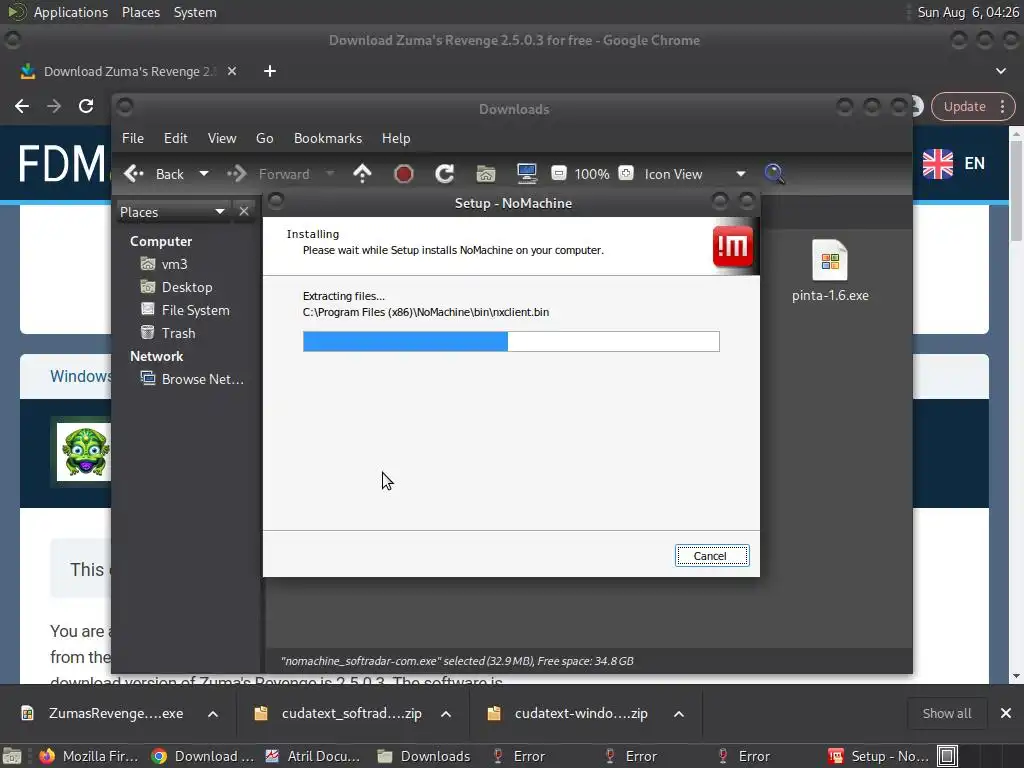Image resolution: width=1024 pixels, height=768 pixels.
Task: Zoom out with the minus icon
Action: point(558,173)
